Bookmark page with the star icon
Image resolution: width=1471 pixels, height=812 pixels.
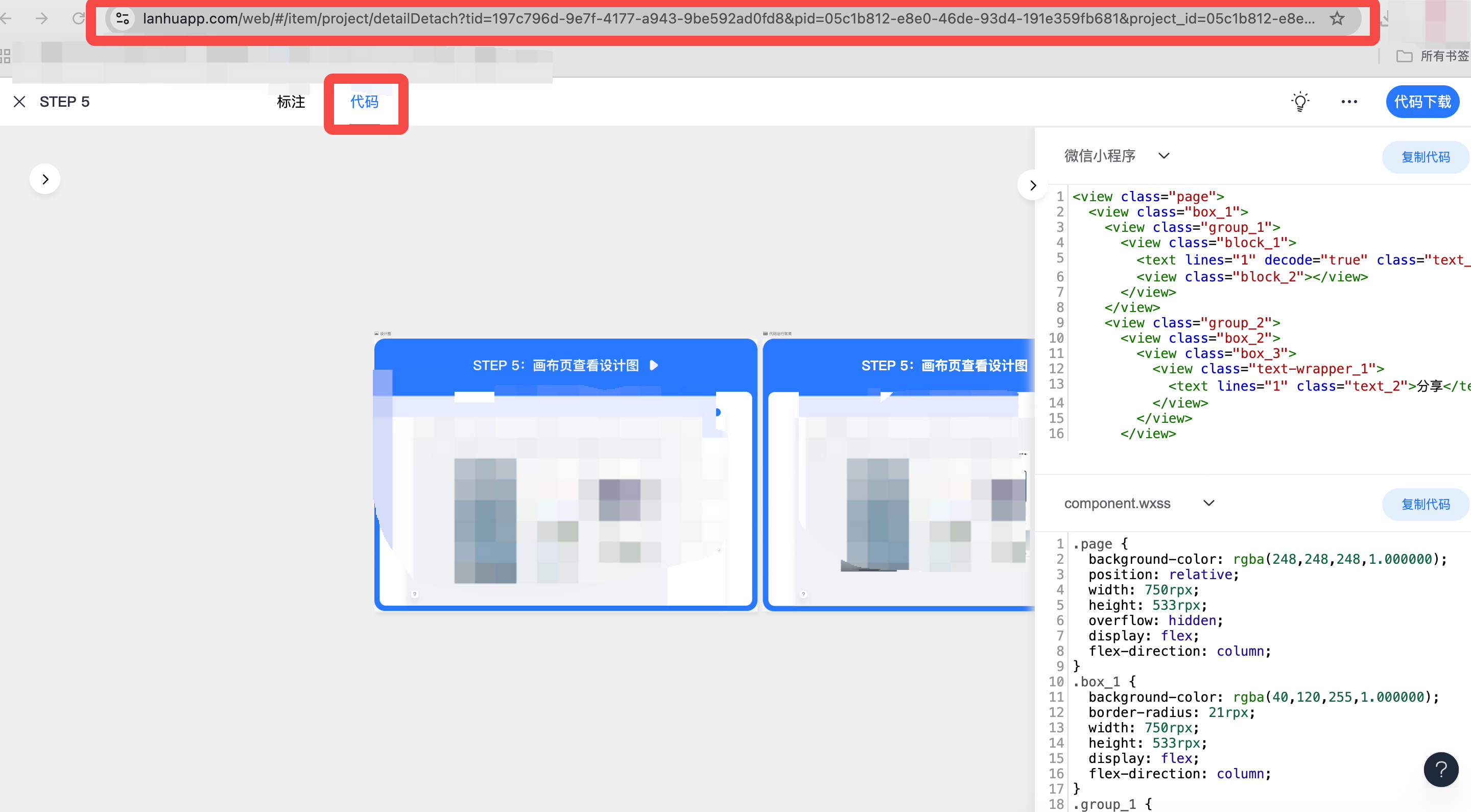1337,19
